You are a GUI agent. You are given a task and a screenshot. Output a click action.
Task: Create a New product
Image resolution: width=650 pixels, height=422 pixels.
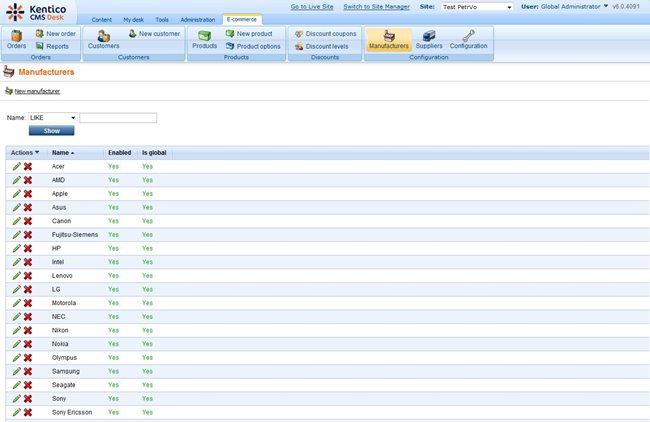(x=249, y=34)
